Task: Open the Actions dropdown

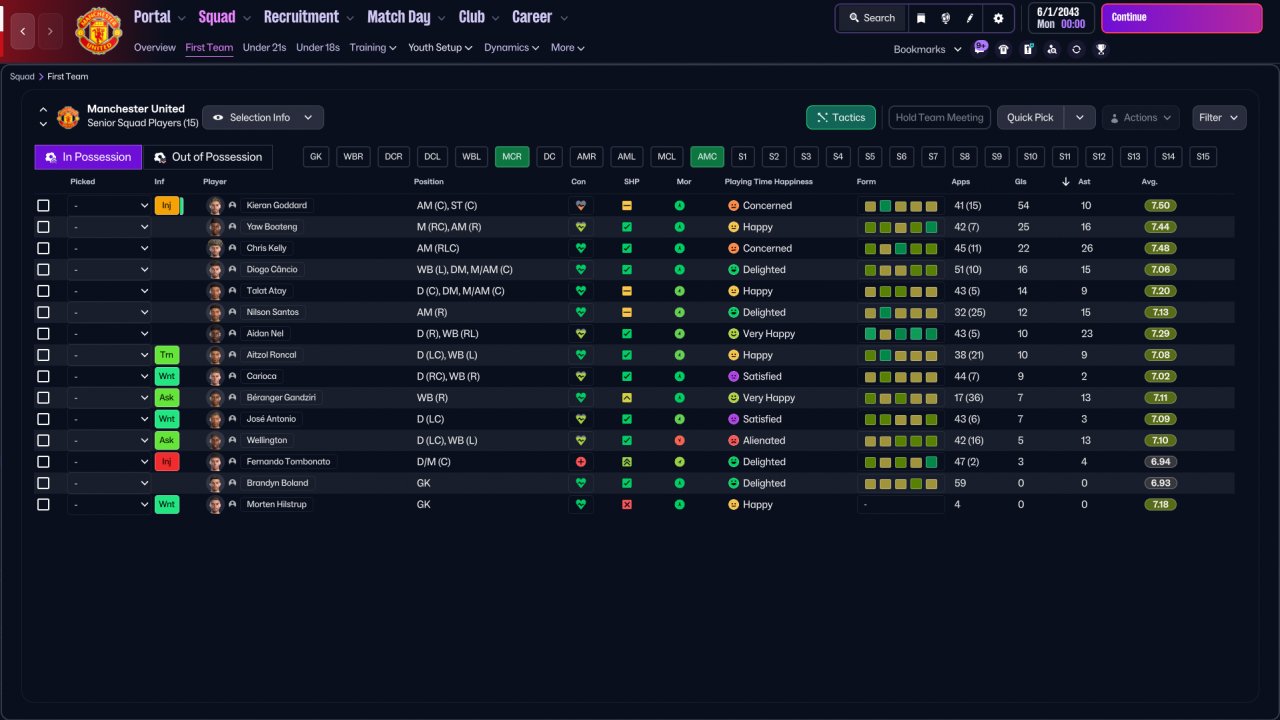Action: 1141,118
